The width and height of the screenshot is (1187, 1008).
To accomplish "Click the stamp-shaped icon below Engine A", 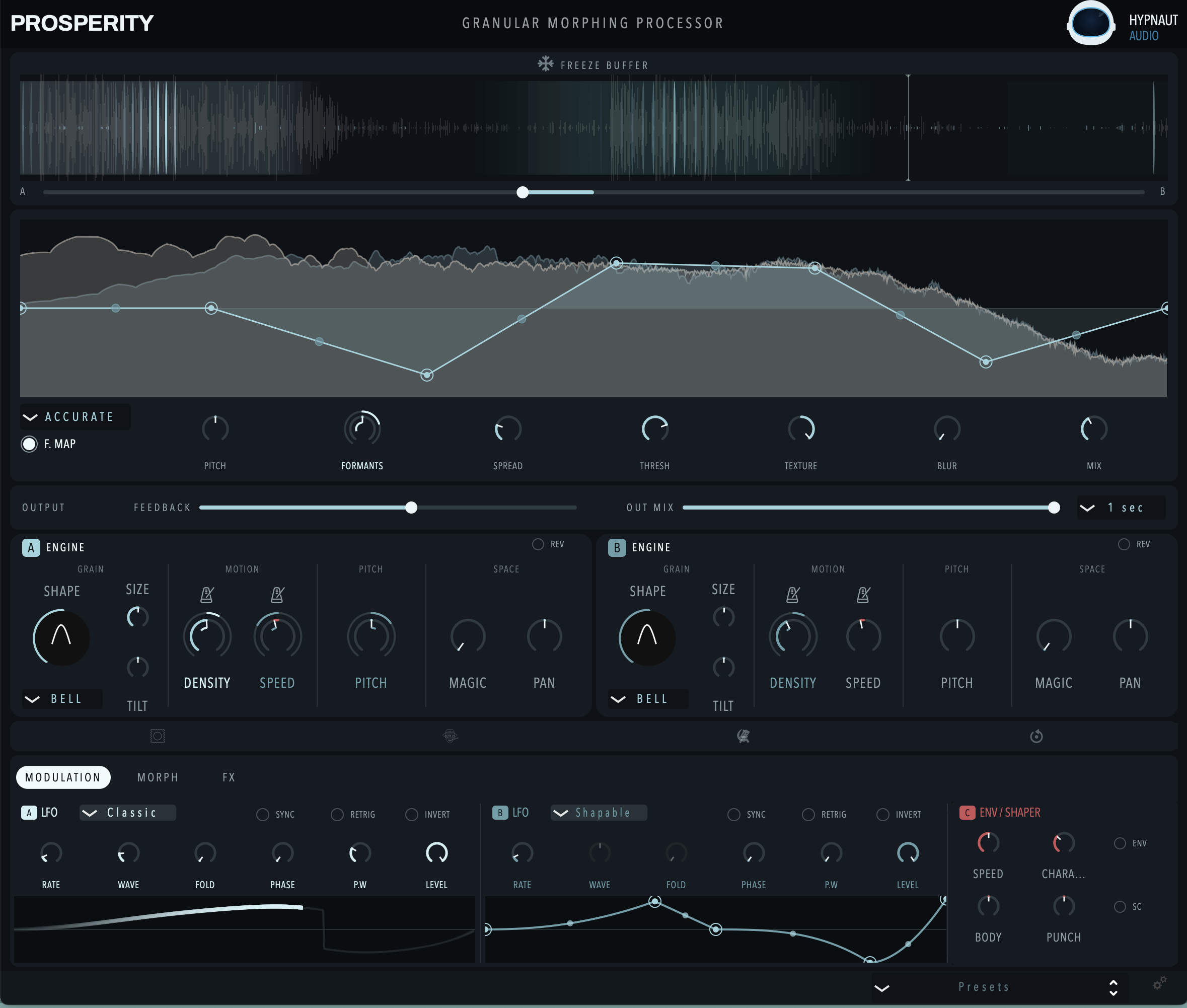I will pos(158,736).
